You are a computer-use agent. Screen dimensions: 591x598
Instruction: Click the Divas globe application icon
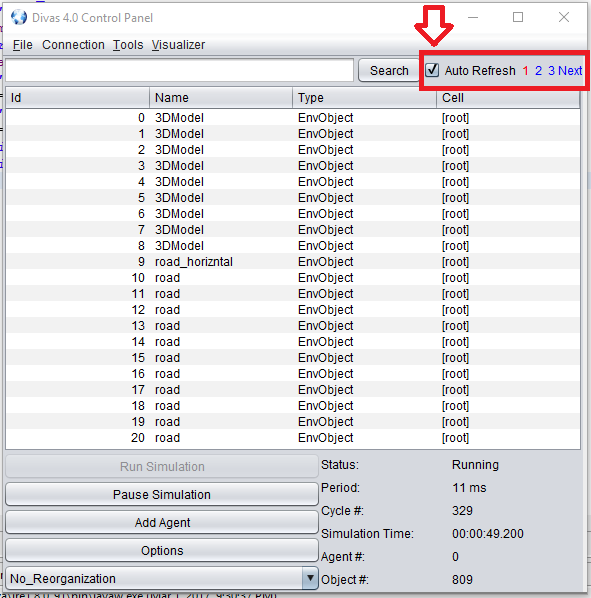[x=19, y=18]
